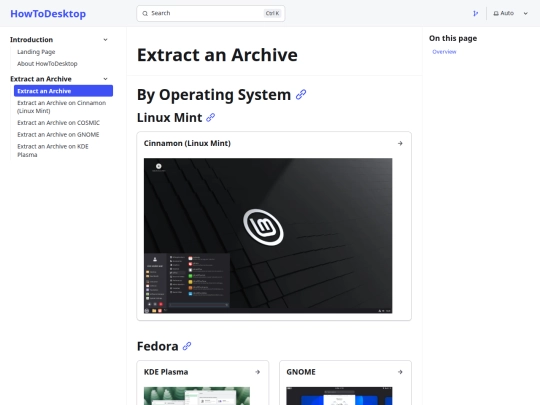The width and height of the screenshot is (540, 405).
Task: Click the magnifier icon in search box
Action: click(145, 13)
